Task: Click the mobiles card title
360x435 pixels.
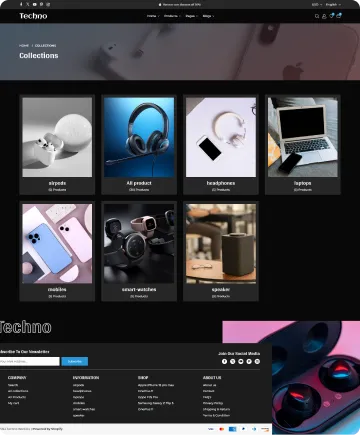Action: 57,289
